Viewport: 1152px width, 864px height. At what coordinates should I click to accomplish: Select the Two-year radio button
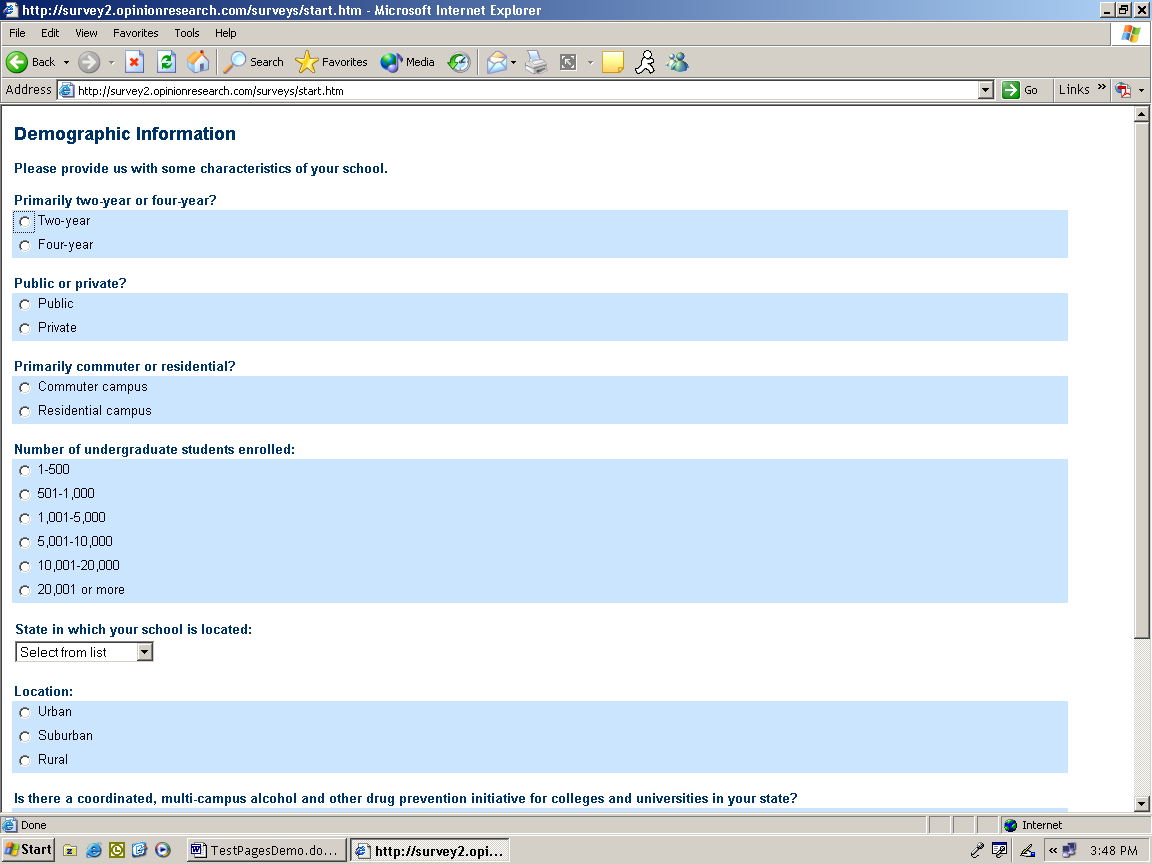pos(25,221)
